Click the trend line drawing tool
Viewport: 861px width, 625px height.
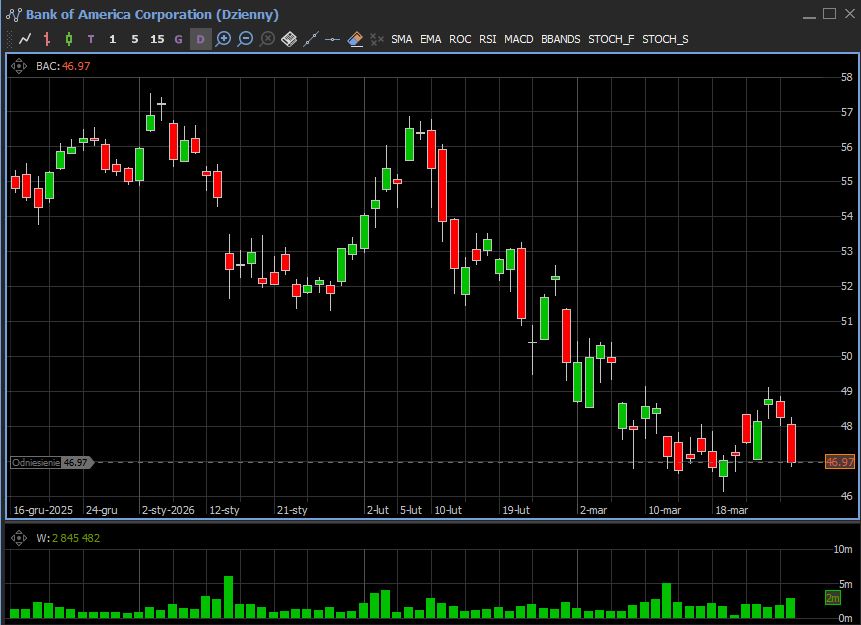click(311, 39)
